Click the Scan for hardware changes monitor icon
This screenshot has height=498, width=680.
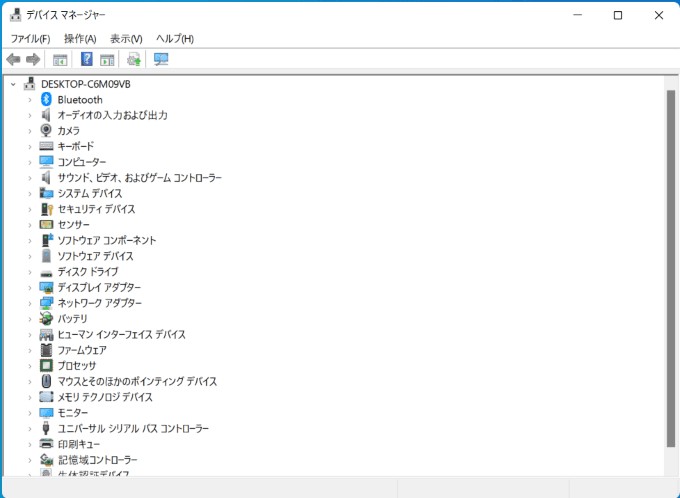161,60
